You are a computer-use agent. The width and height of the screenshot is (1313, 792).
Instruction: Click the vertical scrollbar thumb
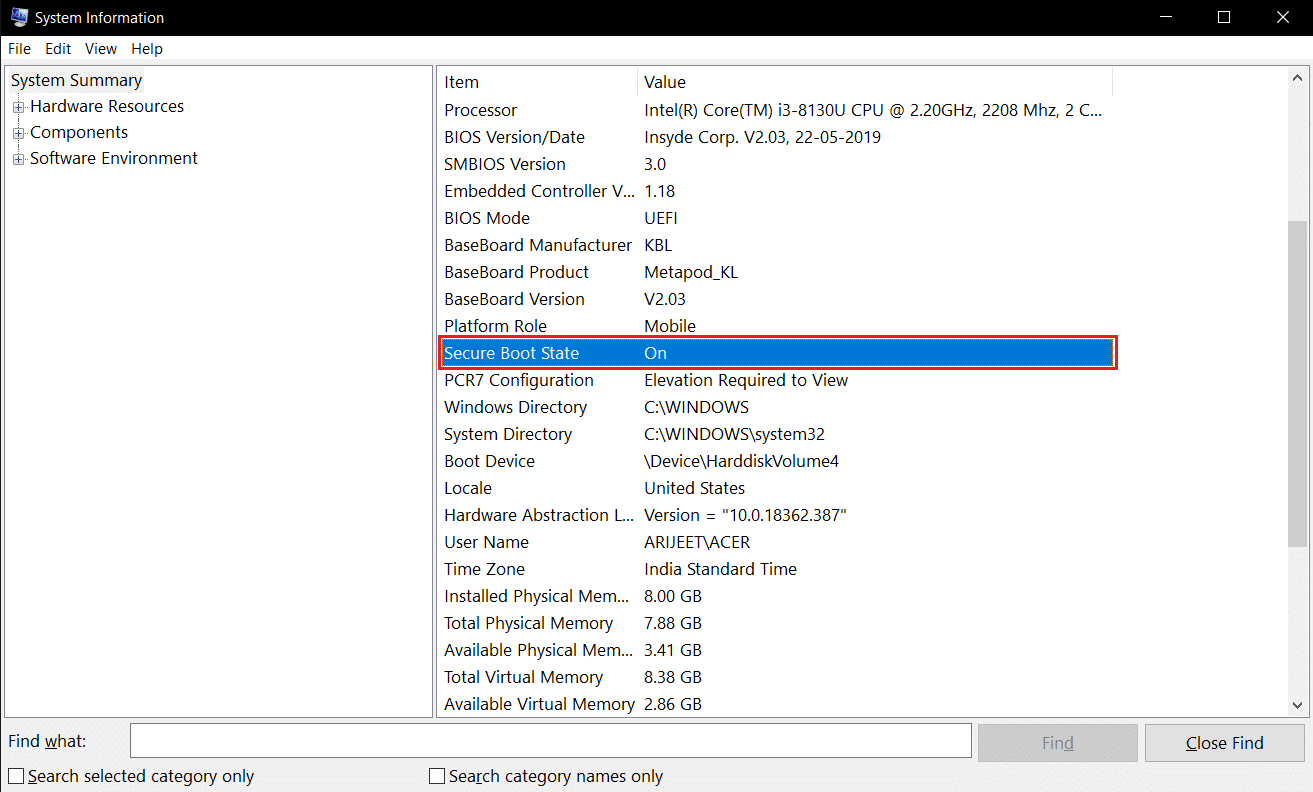tap(1297, 383)
